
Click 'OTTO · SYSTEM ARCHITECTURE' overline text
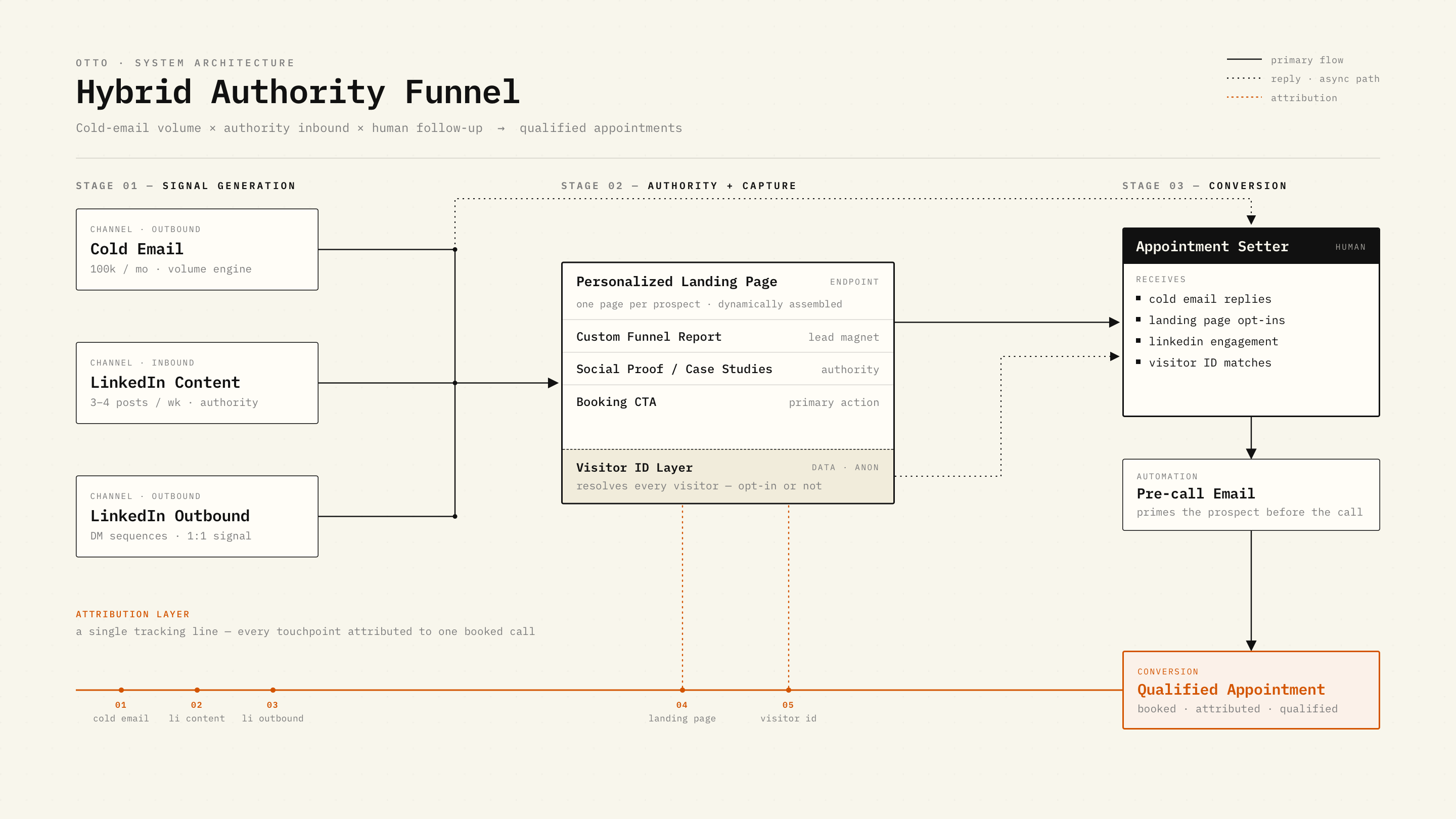(x=186, y=63)
